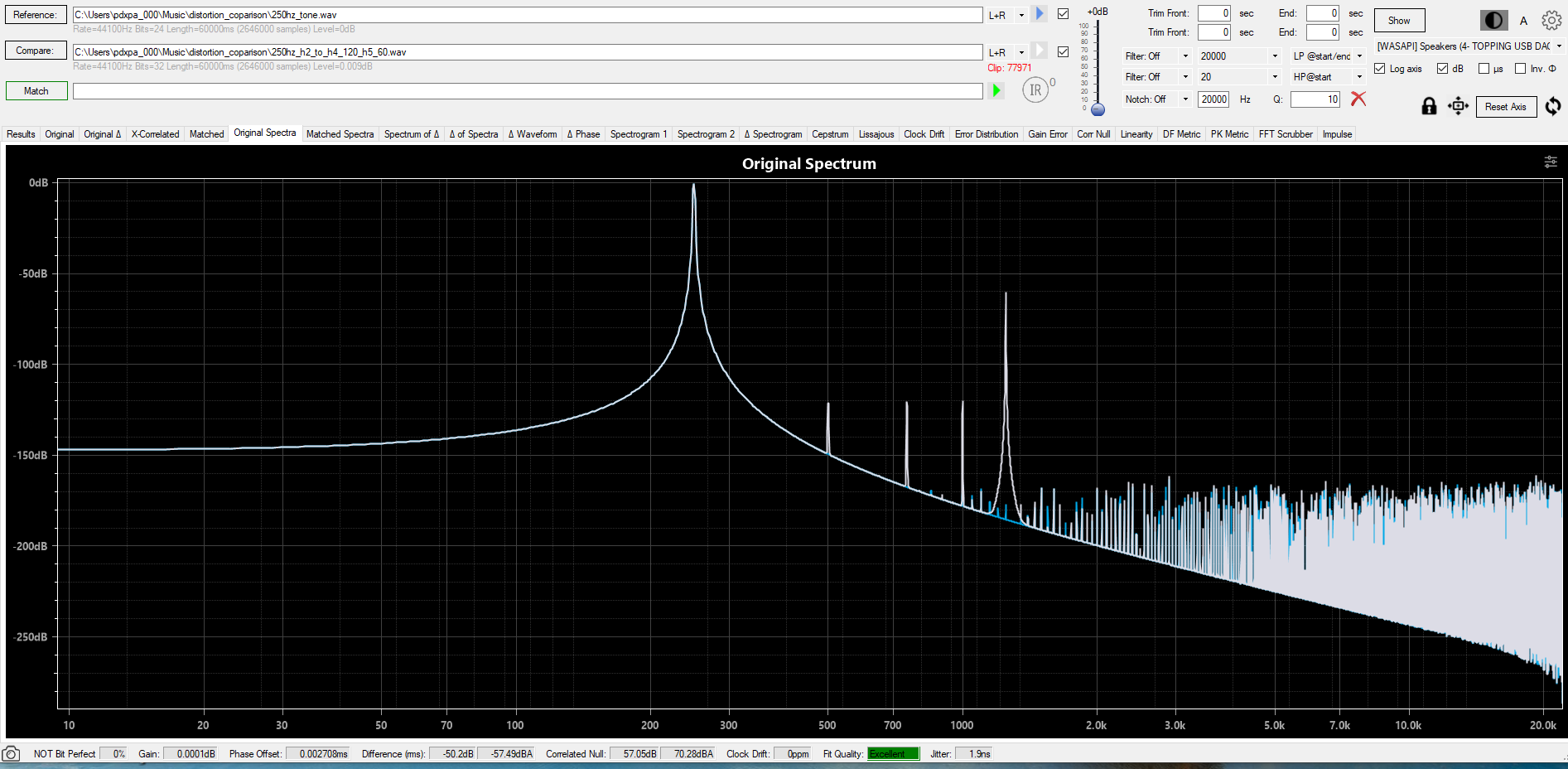Disable the Log axis checkbox

click(1380, 69)
